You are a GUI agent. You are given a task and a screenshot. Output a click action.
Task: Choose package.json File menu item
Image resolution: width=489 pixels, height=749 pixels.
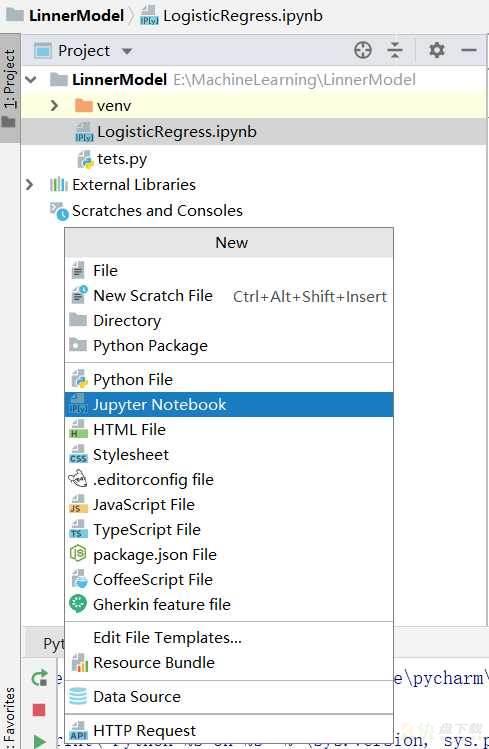(229, 555)
